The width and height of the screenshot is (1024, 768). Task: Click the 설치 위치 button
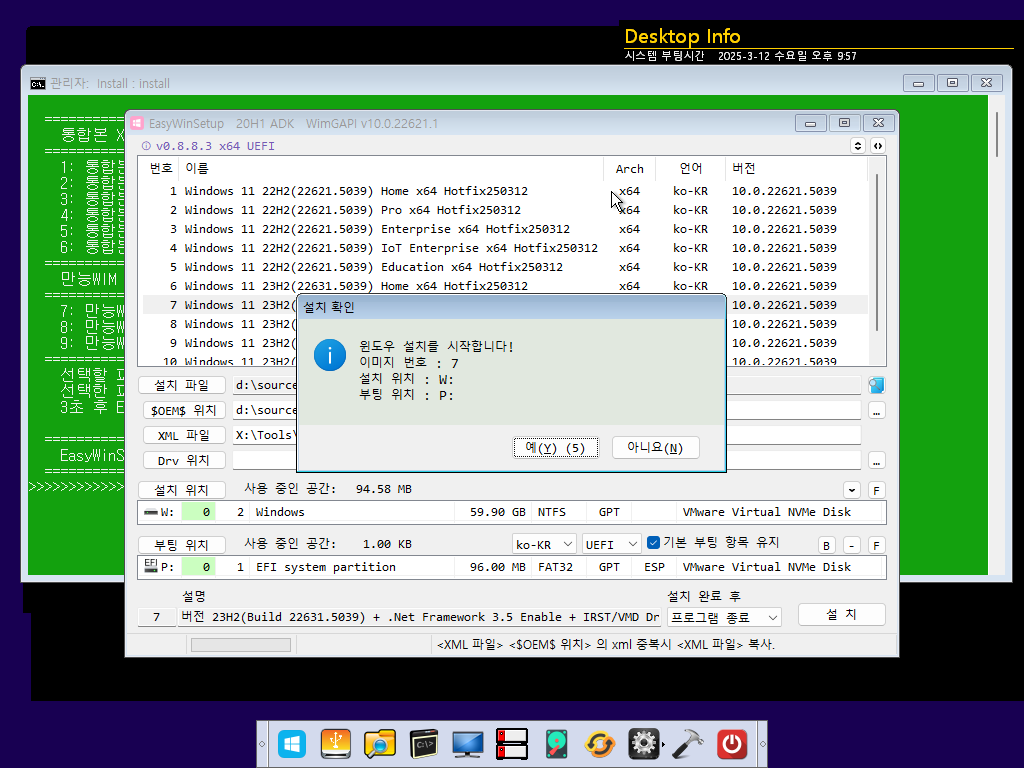pyautogui.click(x=182, y=490)
